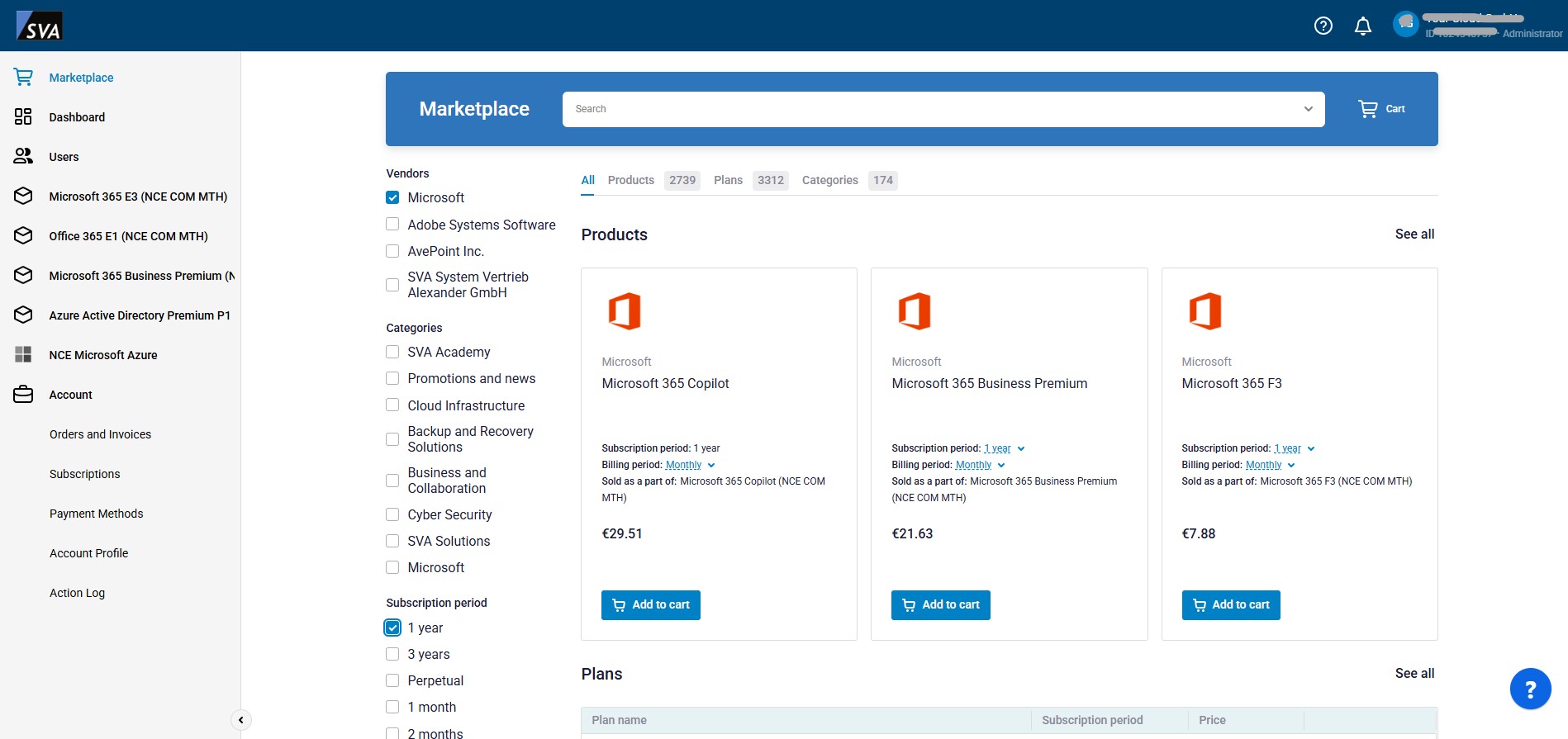Open notifications bell icon
Screen dimensions: 1568x739
1362,26
